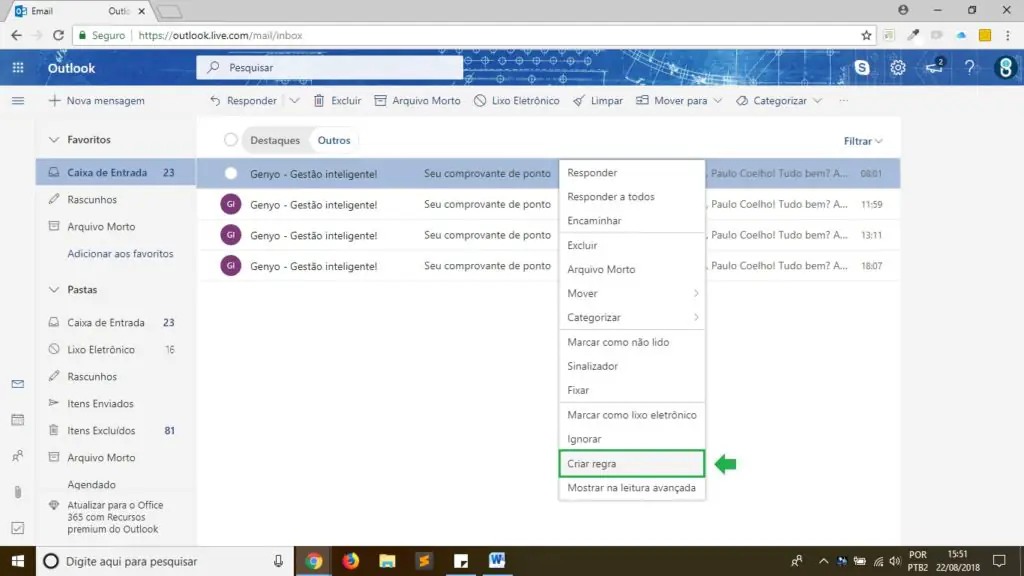The height and width of the screenshot is (576, 1024).
Task: Switch to the Outros tab
Action: tap(334, 140)
